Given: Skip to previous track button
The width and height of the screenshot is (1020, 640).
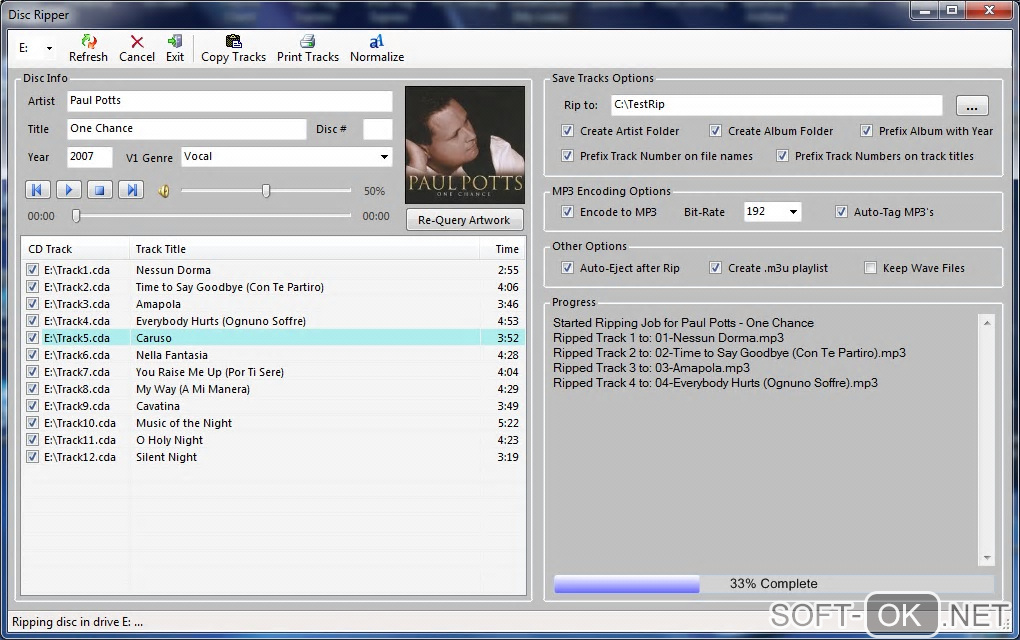Looking at the screenshot, I should tap(37, 190).
